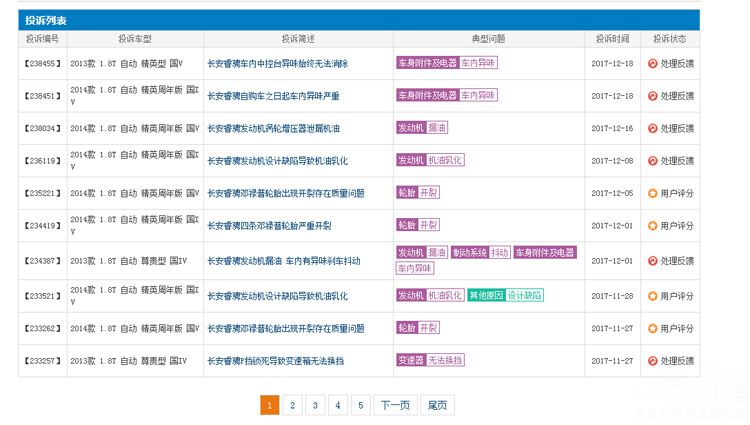Click 制动系统 tag in row 234387
750x425 pixels.
point(470,252)
